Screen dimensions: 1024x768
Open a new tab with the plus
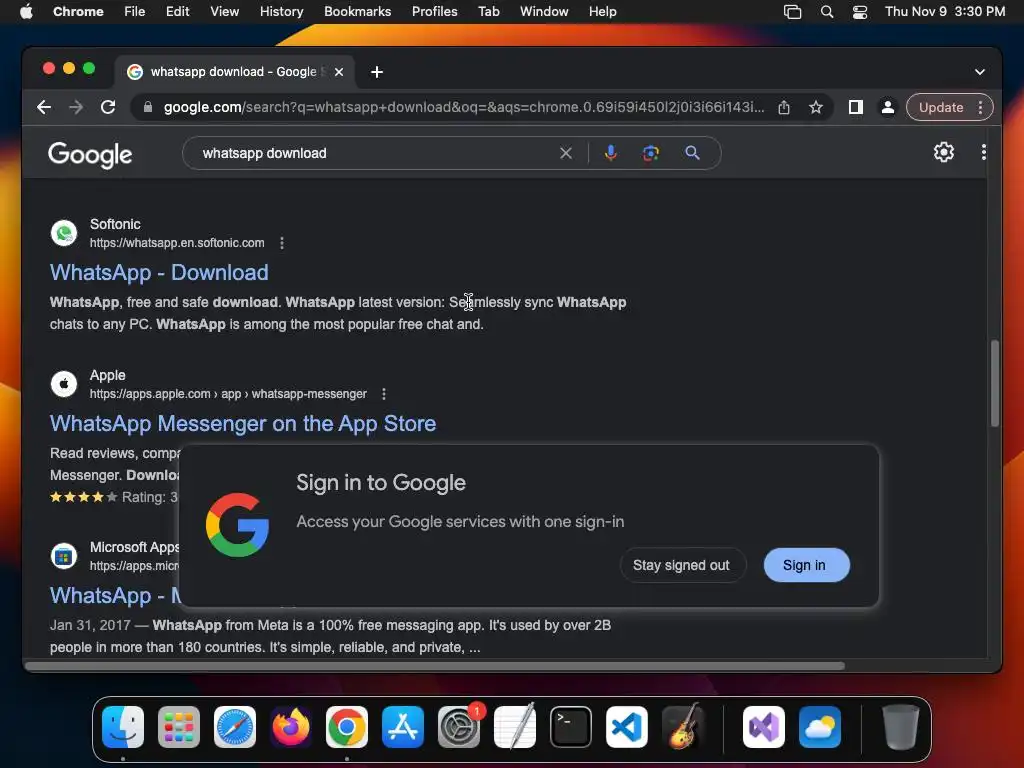[x=377, y=72]
